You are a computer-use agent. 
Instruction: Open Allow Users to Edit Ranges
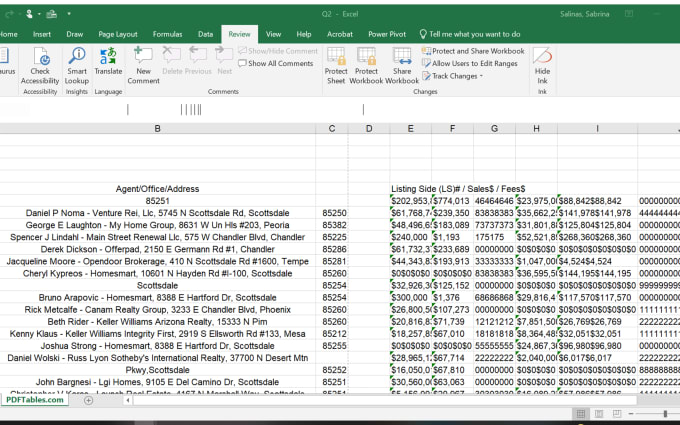coord(470,63)
